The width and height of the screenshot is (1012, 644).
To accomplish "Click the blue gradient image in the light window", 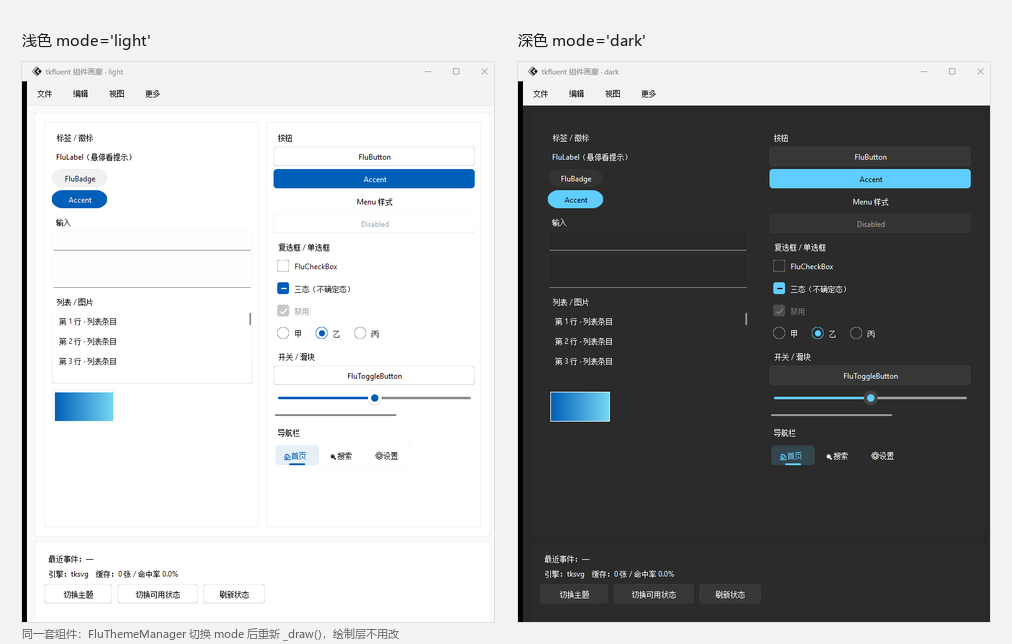I will 84,407.
